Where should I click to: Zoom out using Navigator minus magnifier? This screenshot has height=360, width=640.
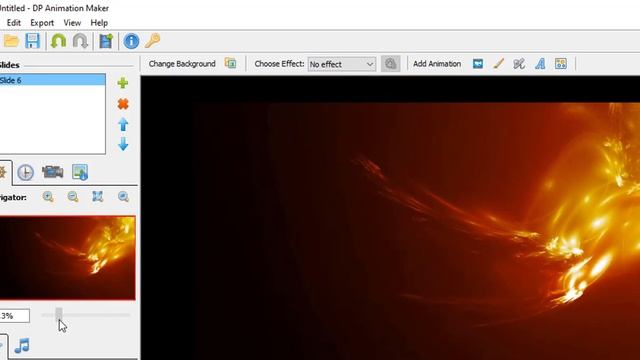click(73, 197)
